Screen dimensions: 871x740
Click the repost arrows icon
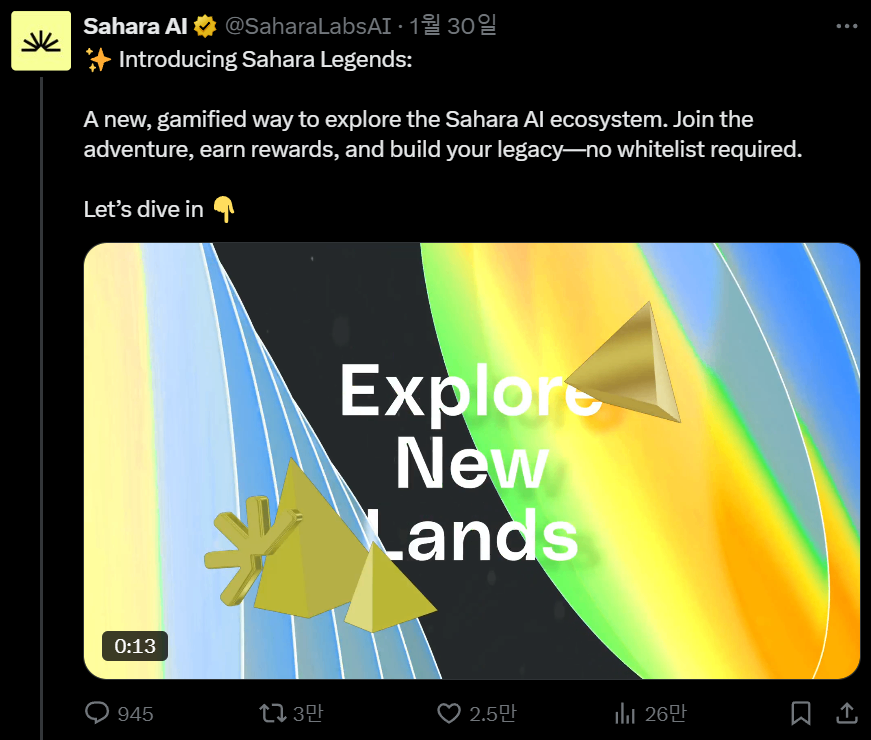point(273,713)
